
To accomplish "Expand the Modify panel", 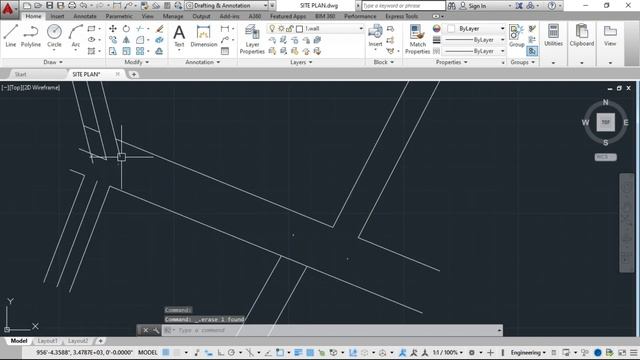I will pos(136,62).
